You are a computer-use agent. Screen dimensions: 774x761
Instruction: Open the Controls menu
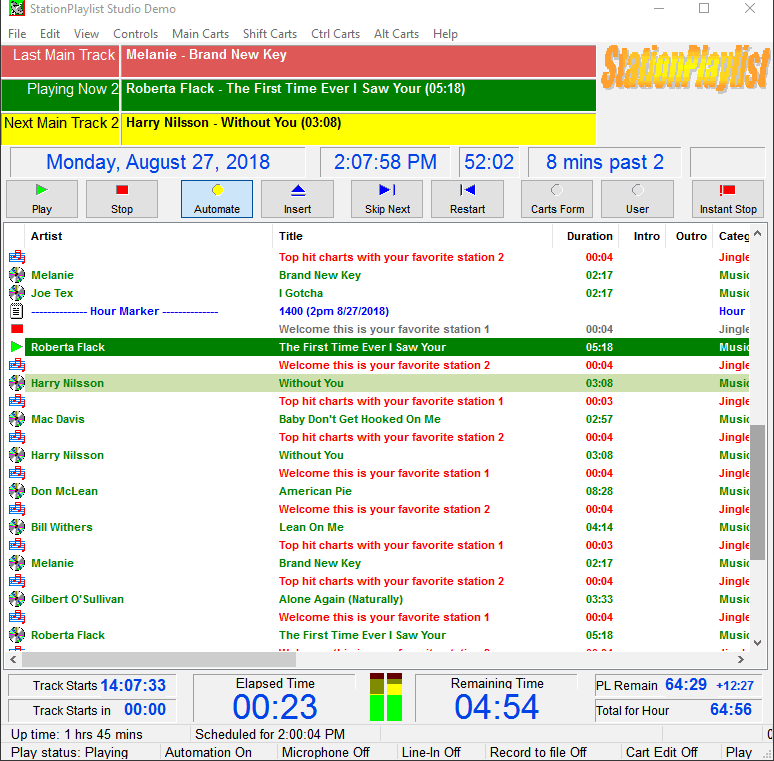pos(135,34)
